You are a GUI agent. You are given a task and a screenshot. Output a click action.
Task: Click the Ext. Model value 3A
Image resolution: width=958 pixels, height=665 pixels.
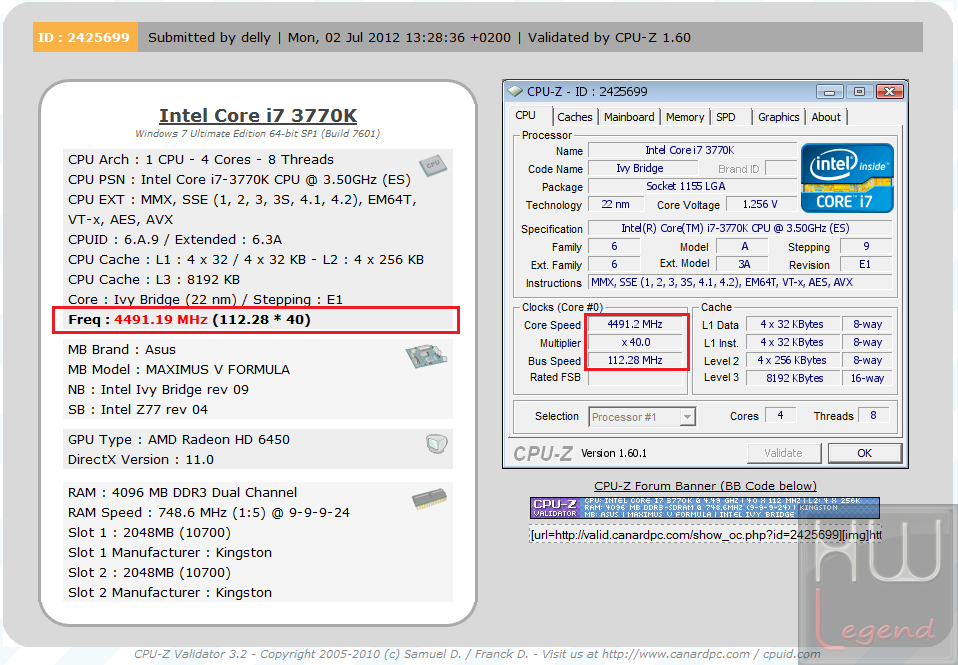tap(743, 265)
